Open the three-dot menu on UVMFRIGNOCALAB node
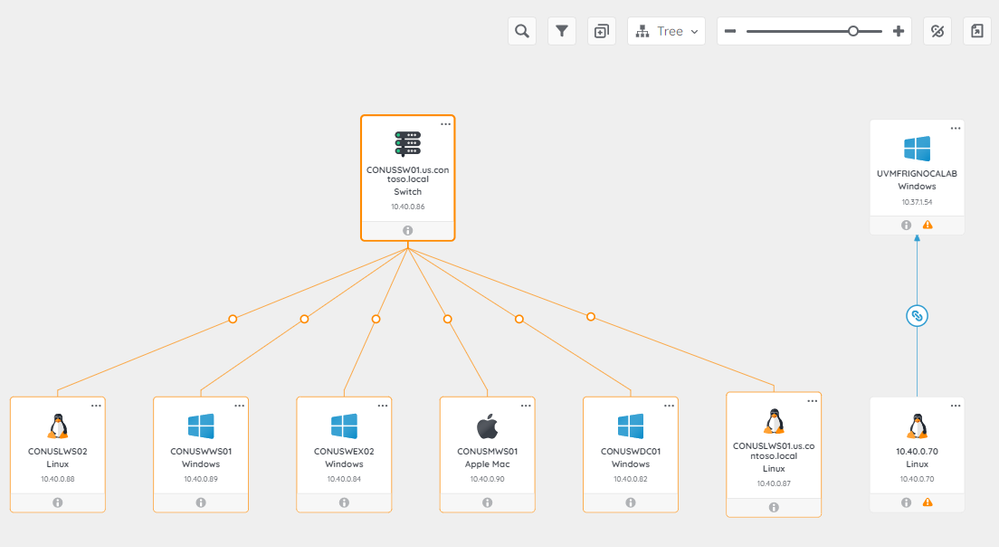This screenshot has height=547, width=999. tap(955, 128)
